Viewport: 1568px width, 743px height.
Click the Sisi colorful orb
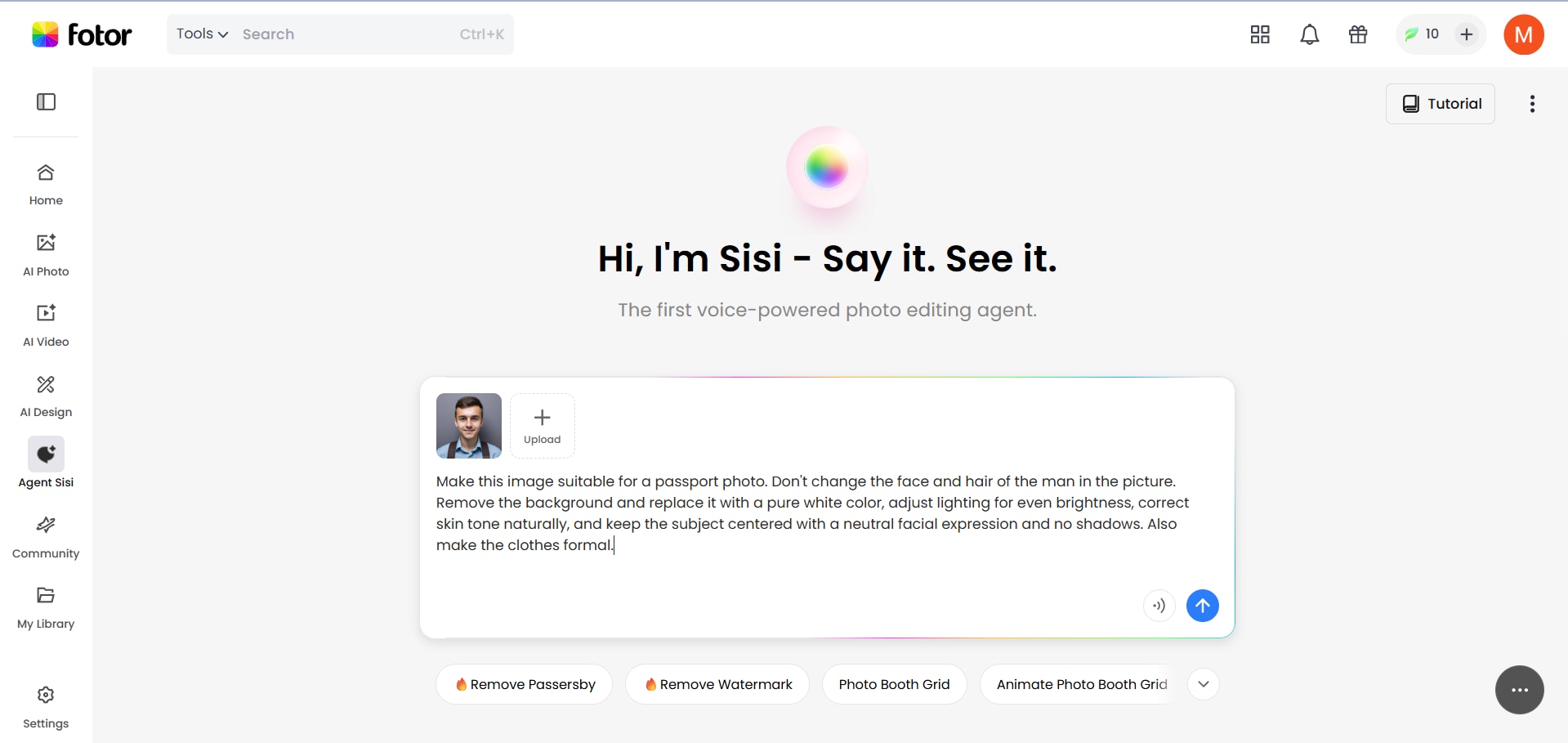pyautogui.click(x=826, y=168)
